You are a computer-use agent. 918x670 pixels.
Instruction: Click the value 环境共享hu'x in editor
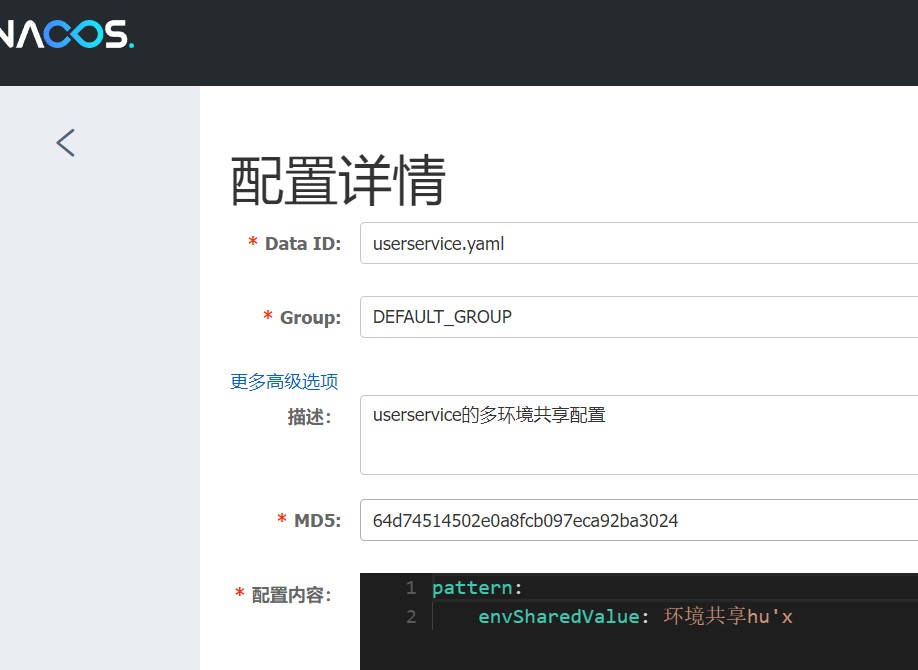click(x=728, y=616)
